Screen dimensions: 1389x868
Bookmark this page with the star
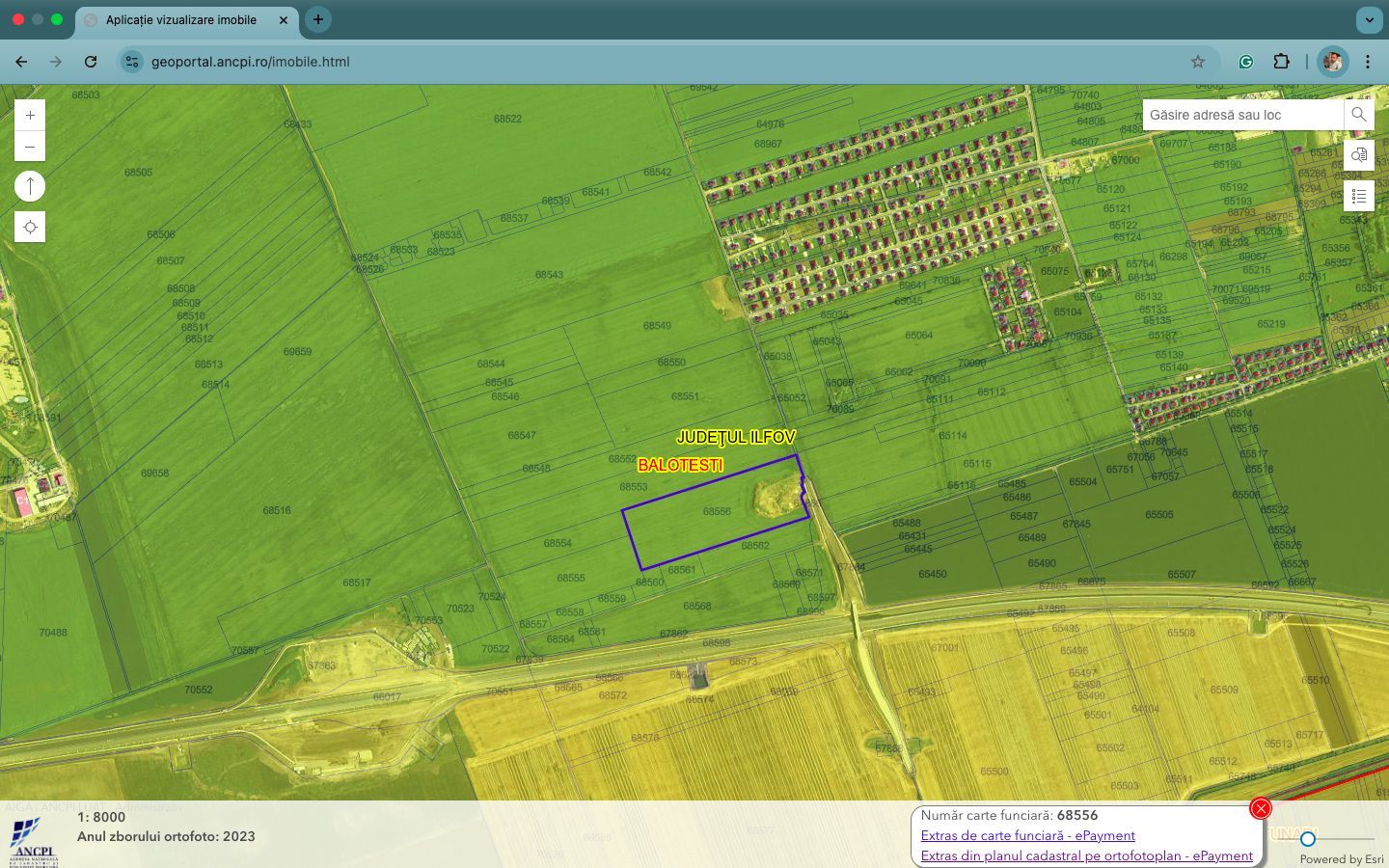tap(1197, 62)
